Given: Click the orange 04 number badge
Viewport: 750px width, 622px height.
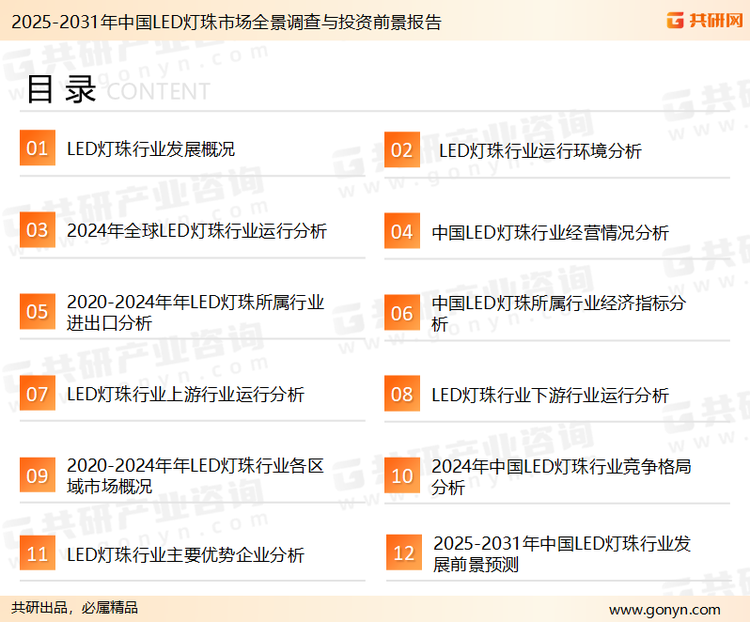Looking at the screenshot, I should (x=402, y=231).
